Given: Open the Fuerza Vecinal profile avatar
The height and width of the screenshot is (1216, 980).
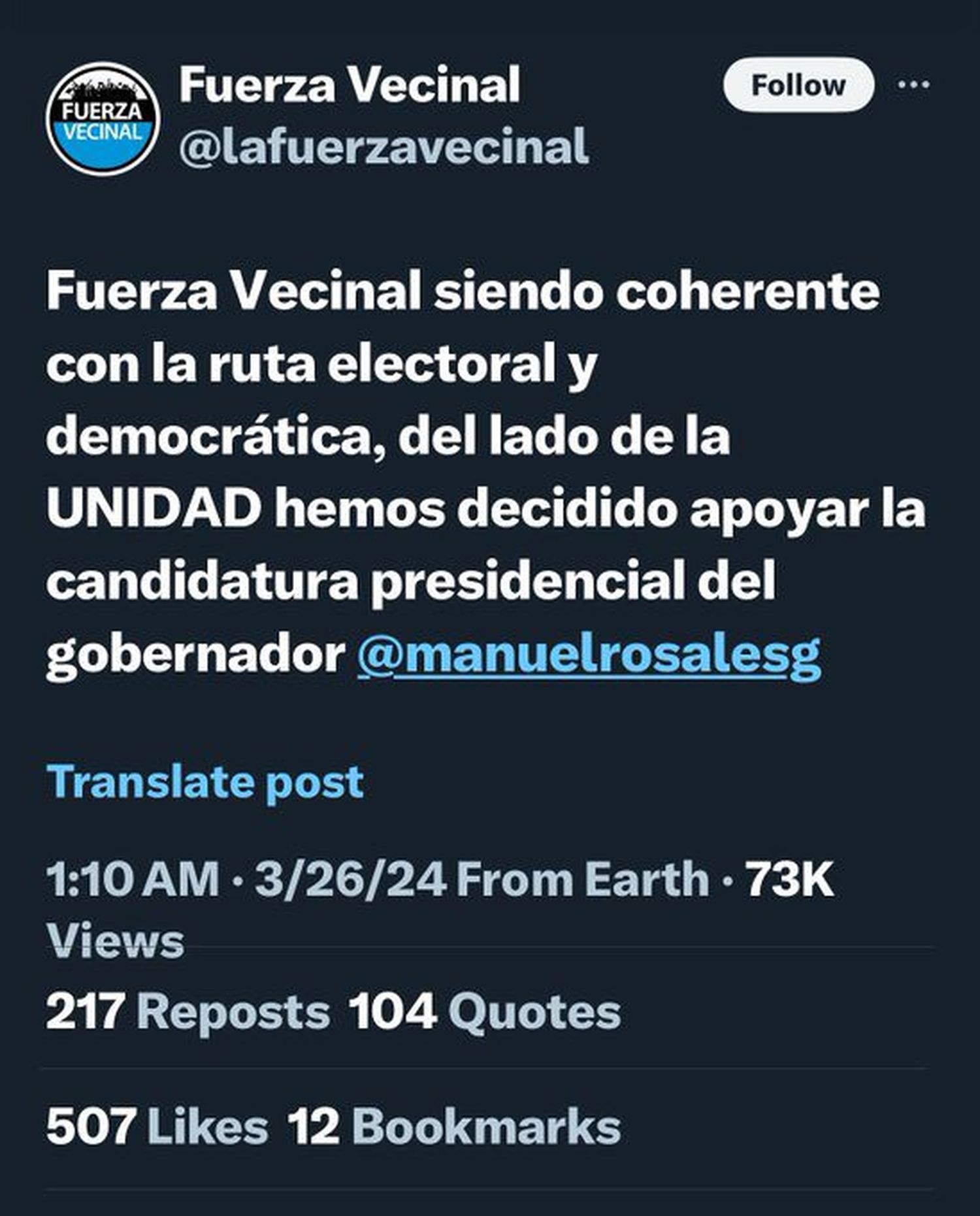Looking at the screenshot, I should coord(103,119).
